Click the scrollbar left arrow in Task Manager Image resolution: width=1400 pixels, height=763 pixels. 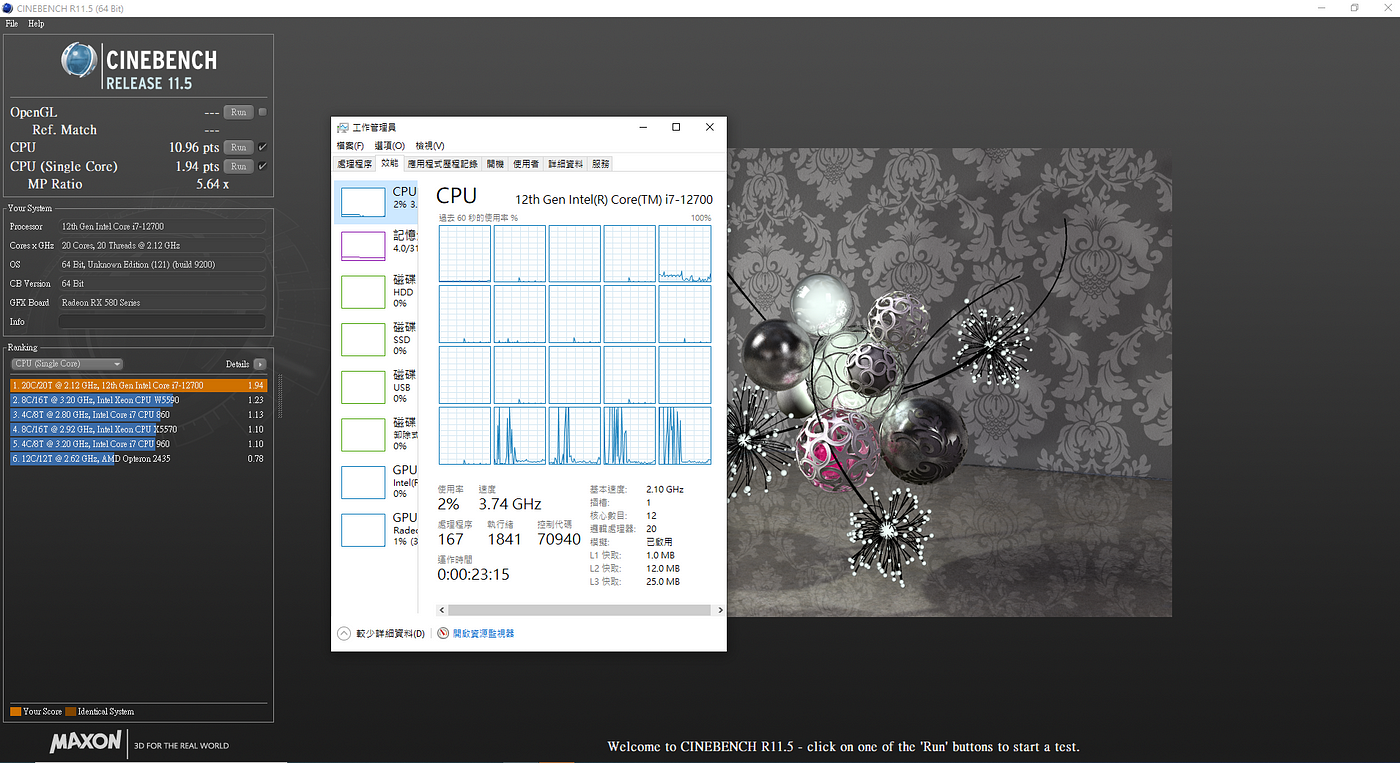[x=442, y=609]
